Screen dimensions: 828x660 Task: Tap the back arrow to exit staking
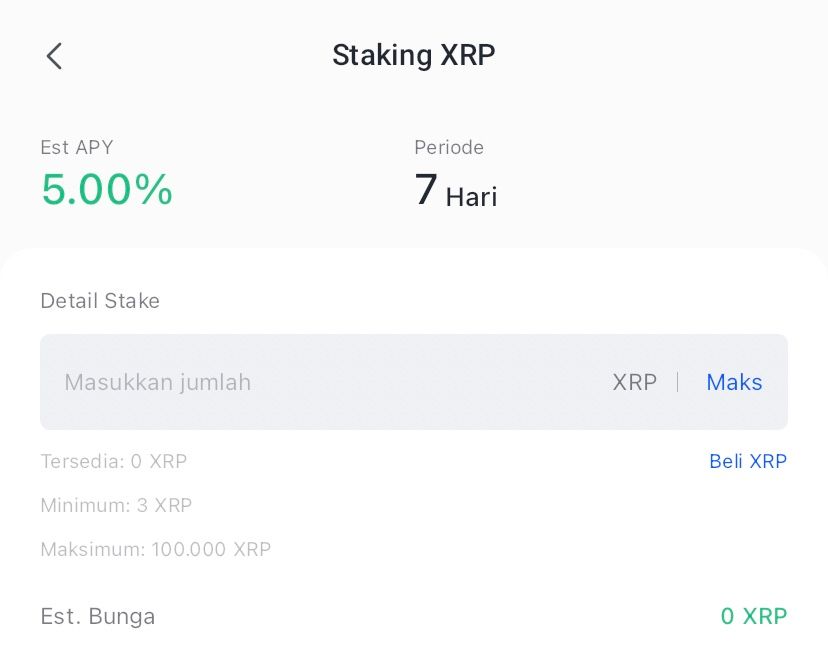click(x=54, y=56)
